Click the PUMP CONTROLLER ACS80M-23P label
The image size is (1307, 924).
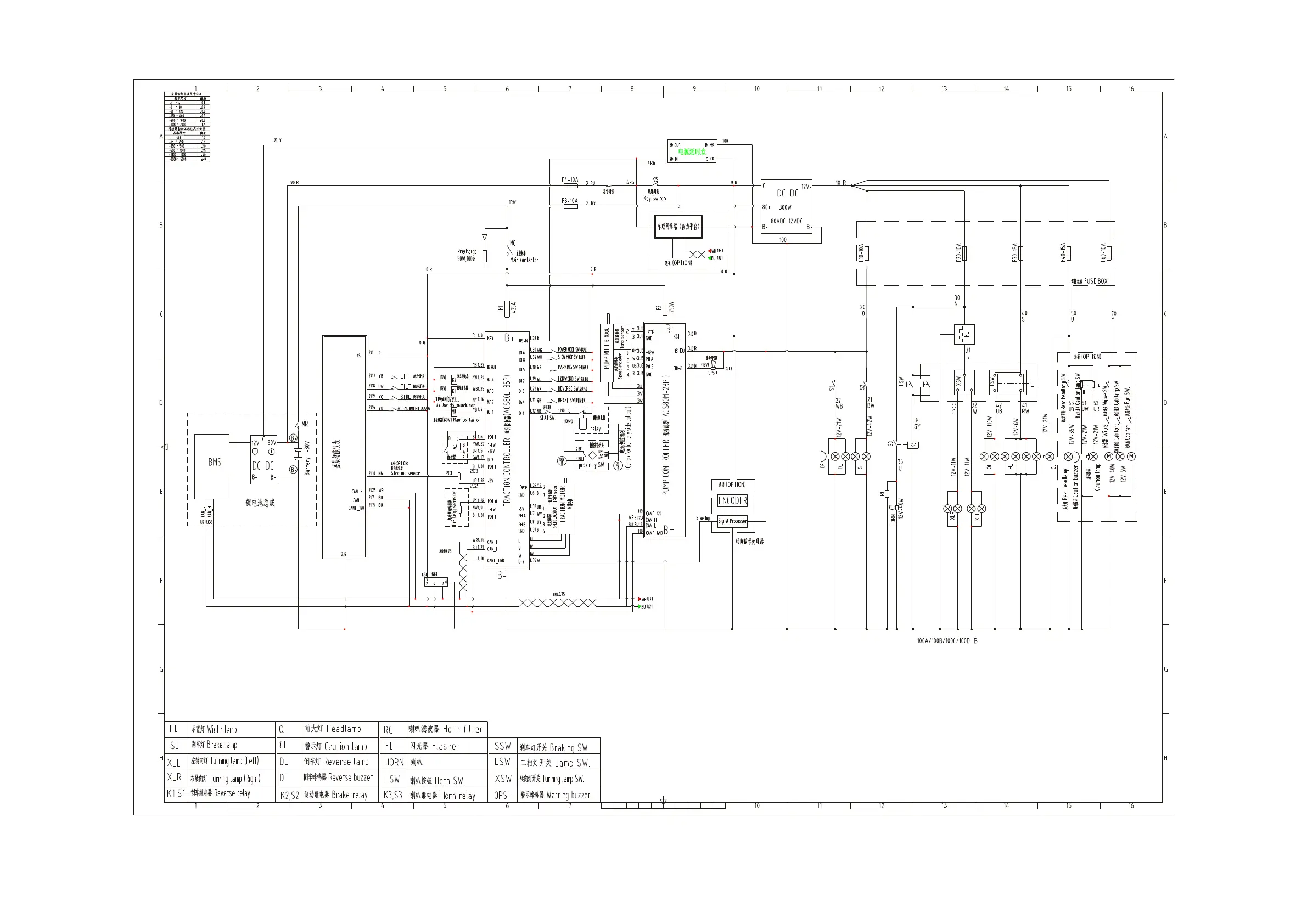coord(665,435)
